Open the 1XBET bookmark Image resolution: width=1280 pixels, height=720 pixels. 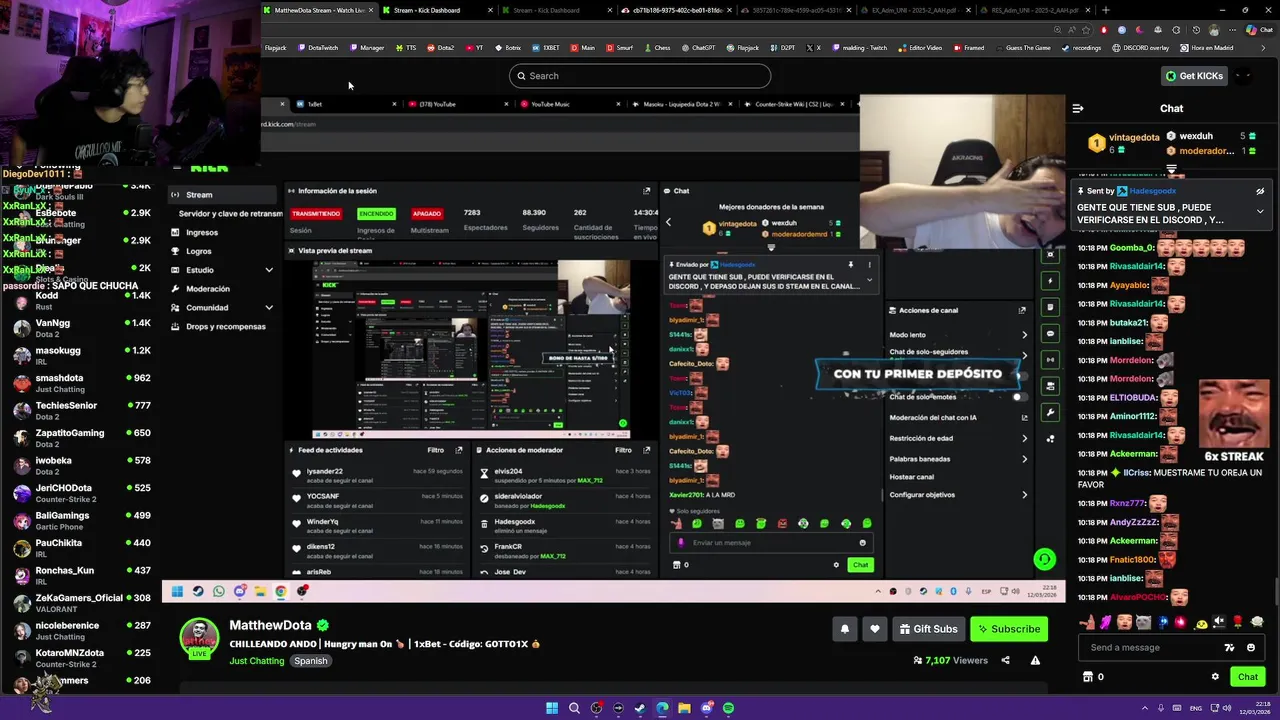(545, 48)
